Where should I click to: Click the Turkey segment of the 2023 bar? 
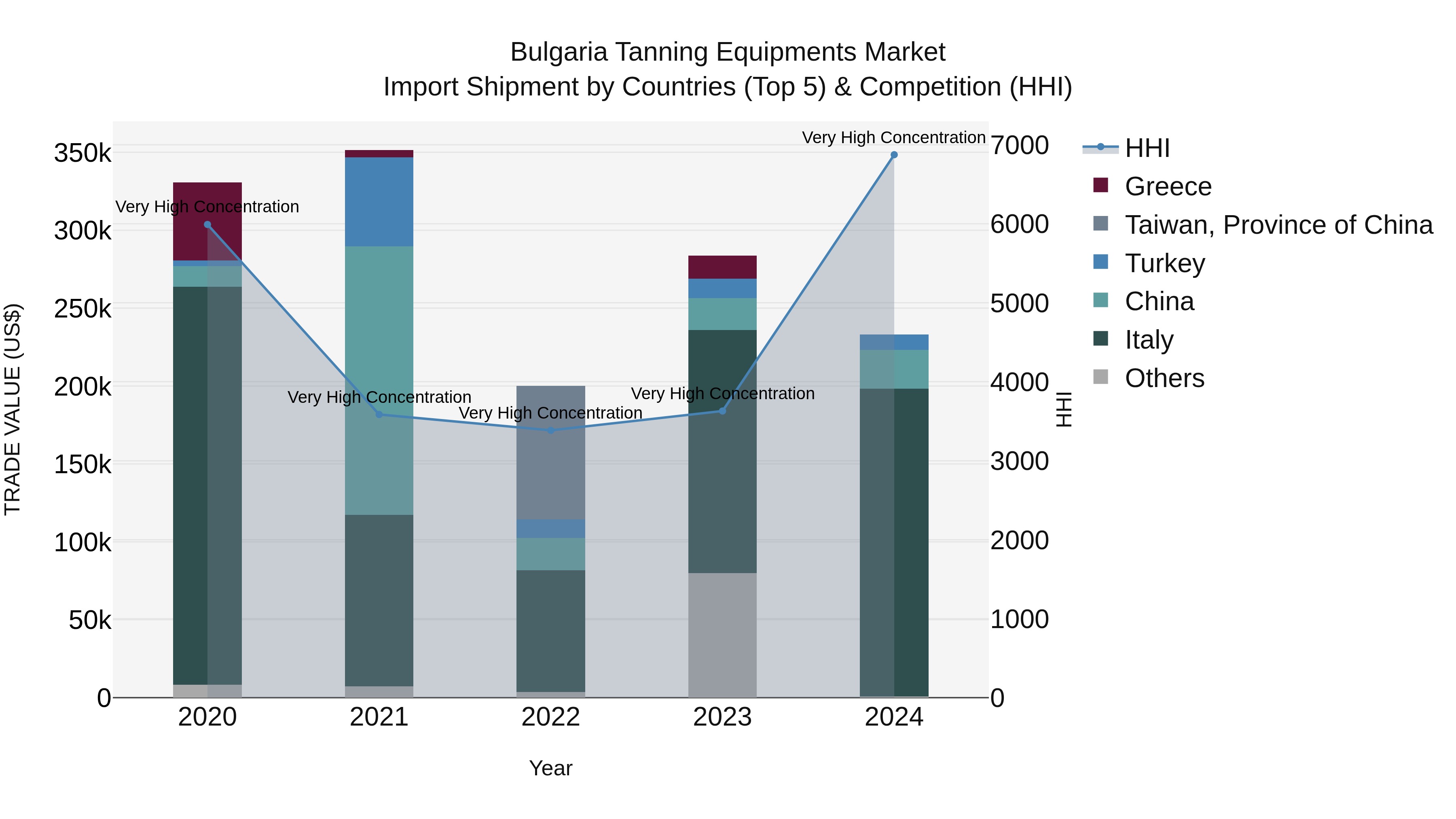click(x=722, y=288)
